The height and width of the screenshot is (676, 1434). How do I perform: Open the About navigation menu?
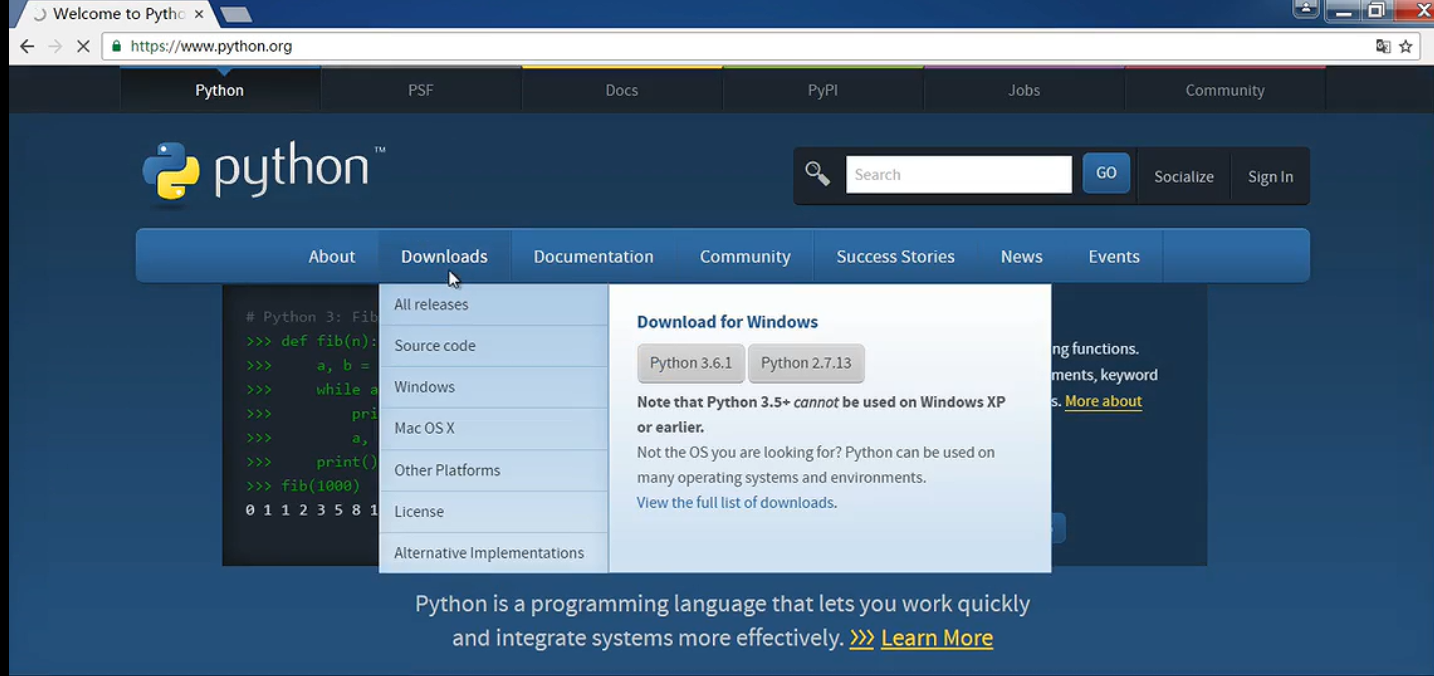click(332, 256)
